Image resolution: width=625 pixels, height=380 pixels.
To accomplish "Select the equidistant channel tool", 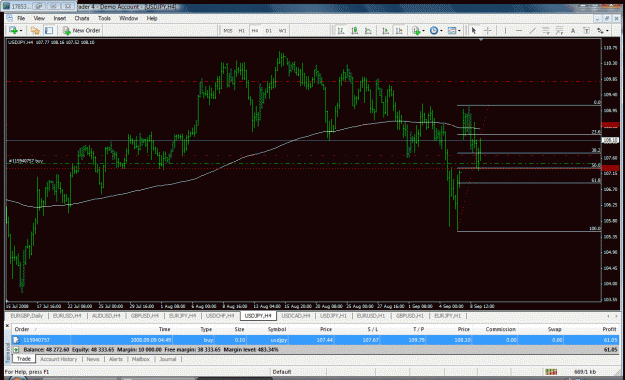I will (x=546, y=31).
